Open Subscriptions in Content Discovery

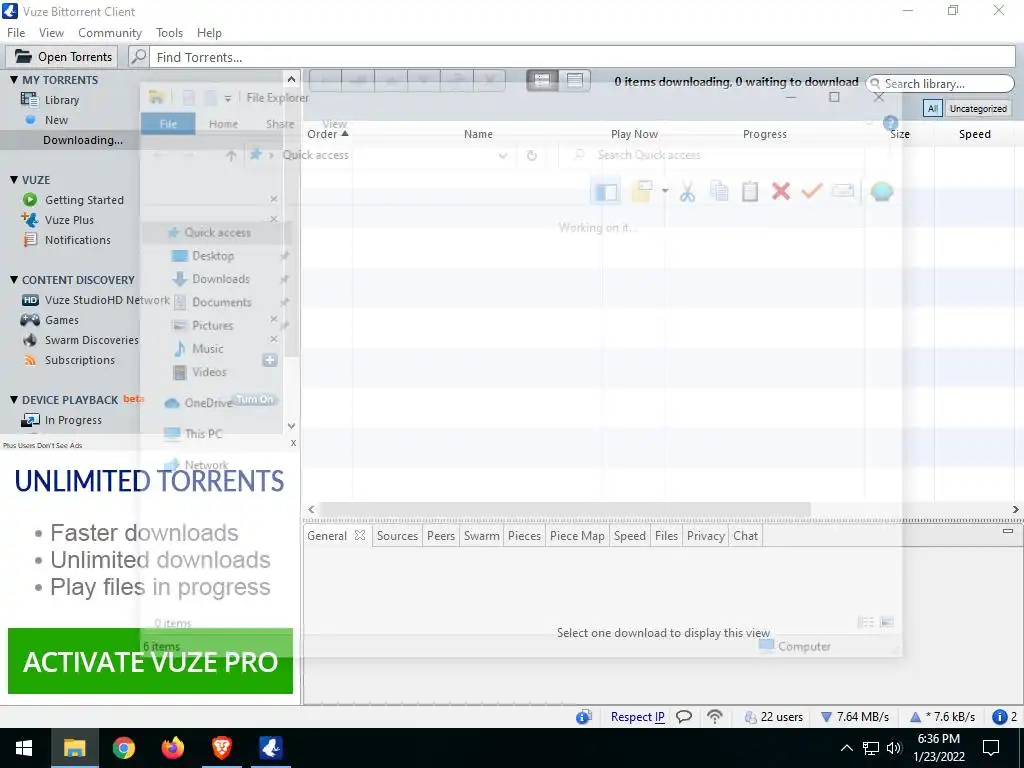pyautogui.click(x=80, y=360)
